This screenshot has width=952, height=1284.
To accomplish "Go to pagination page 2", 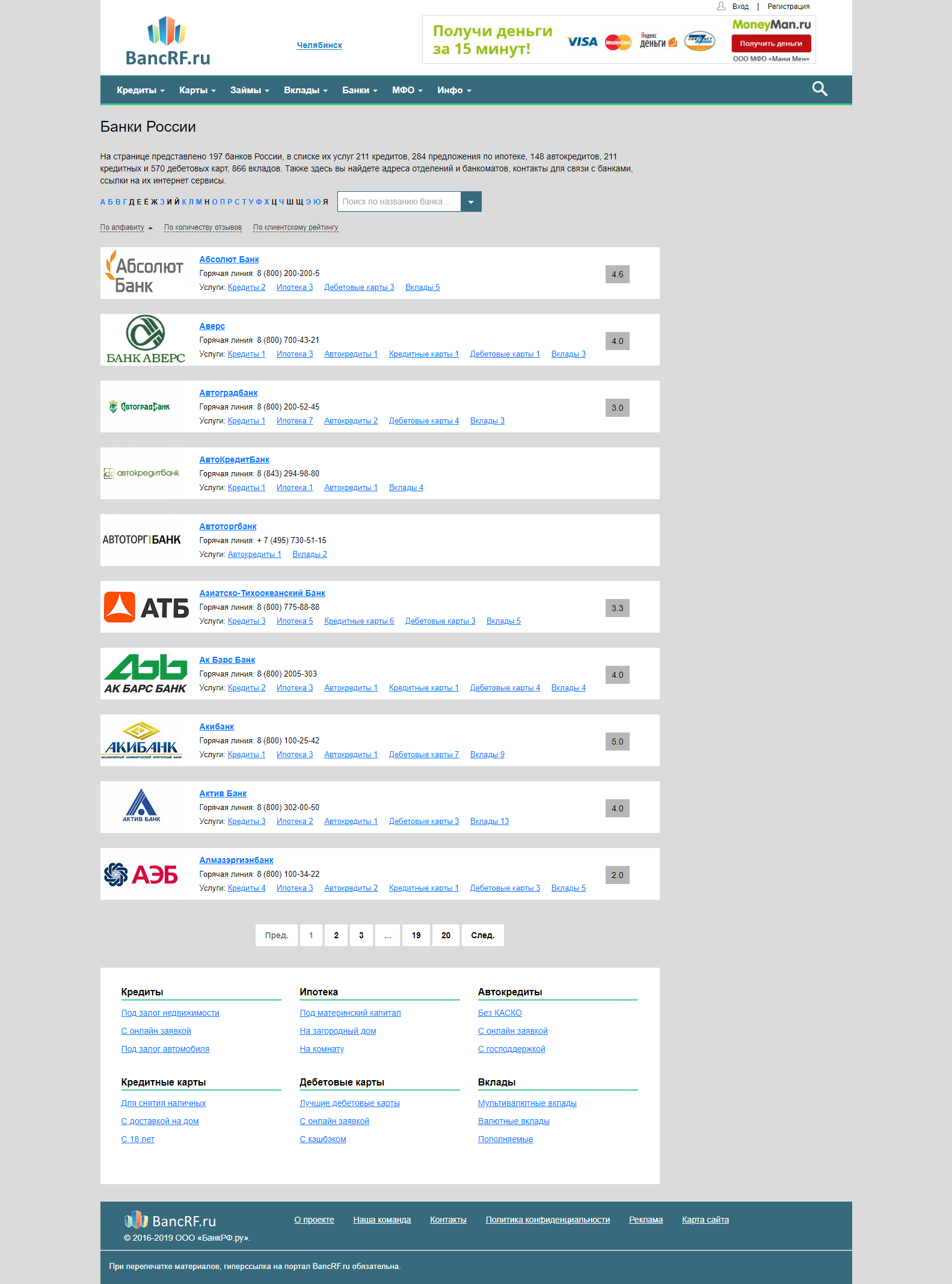I will click(336, 935).
